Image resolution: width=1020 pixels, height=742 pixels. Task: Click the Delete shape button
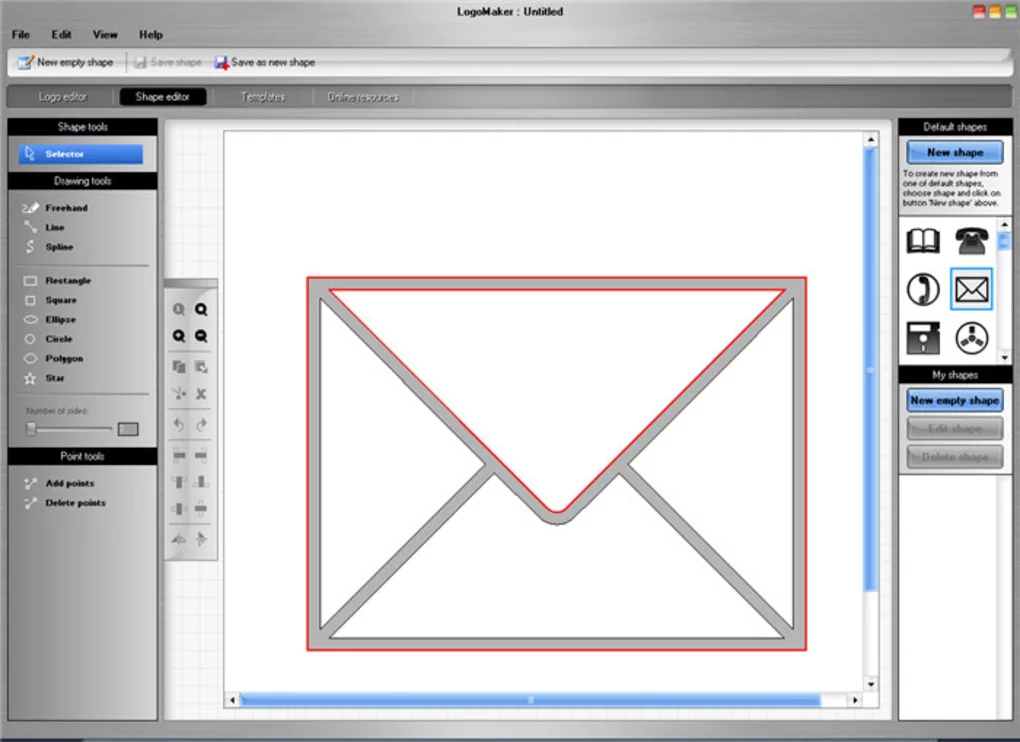tap(955, 457)
